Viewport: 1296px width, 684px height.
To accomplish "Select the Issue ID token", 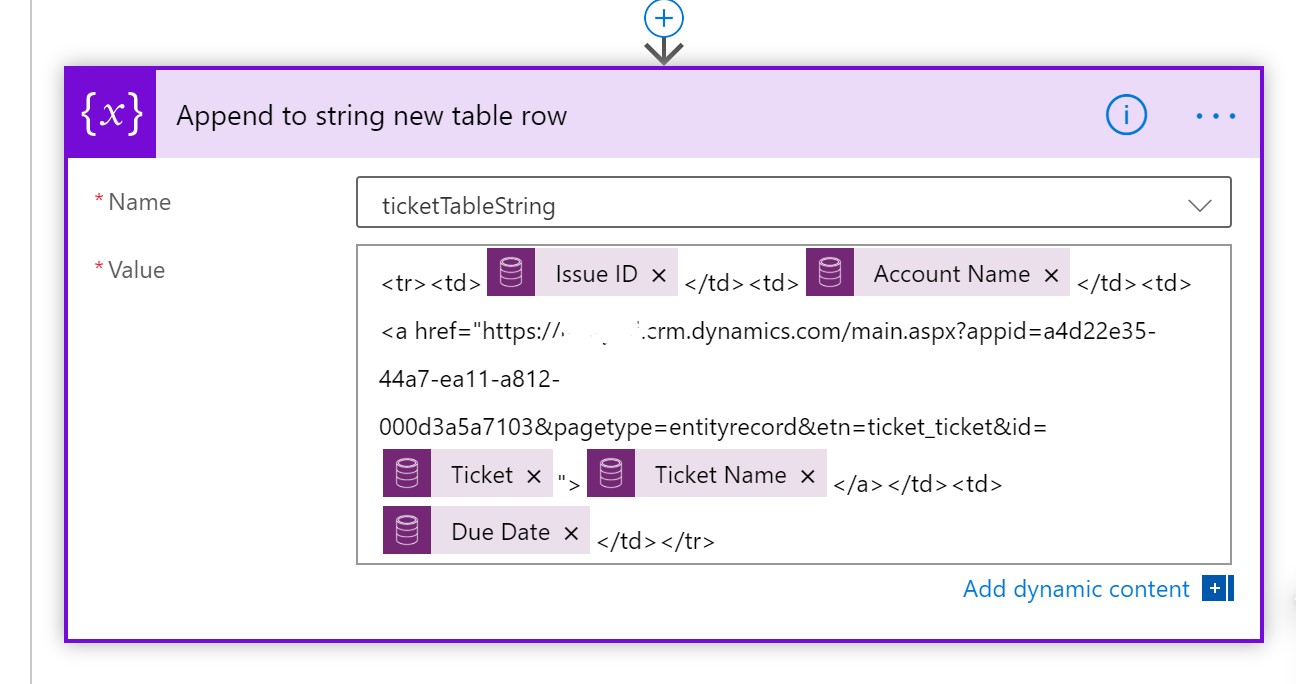I will pos(582,274).
